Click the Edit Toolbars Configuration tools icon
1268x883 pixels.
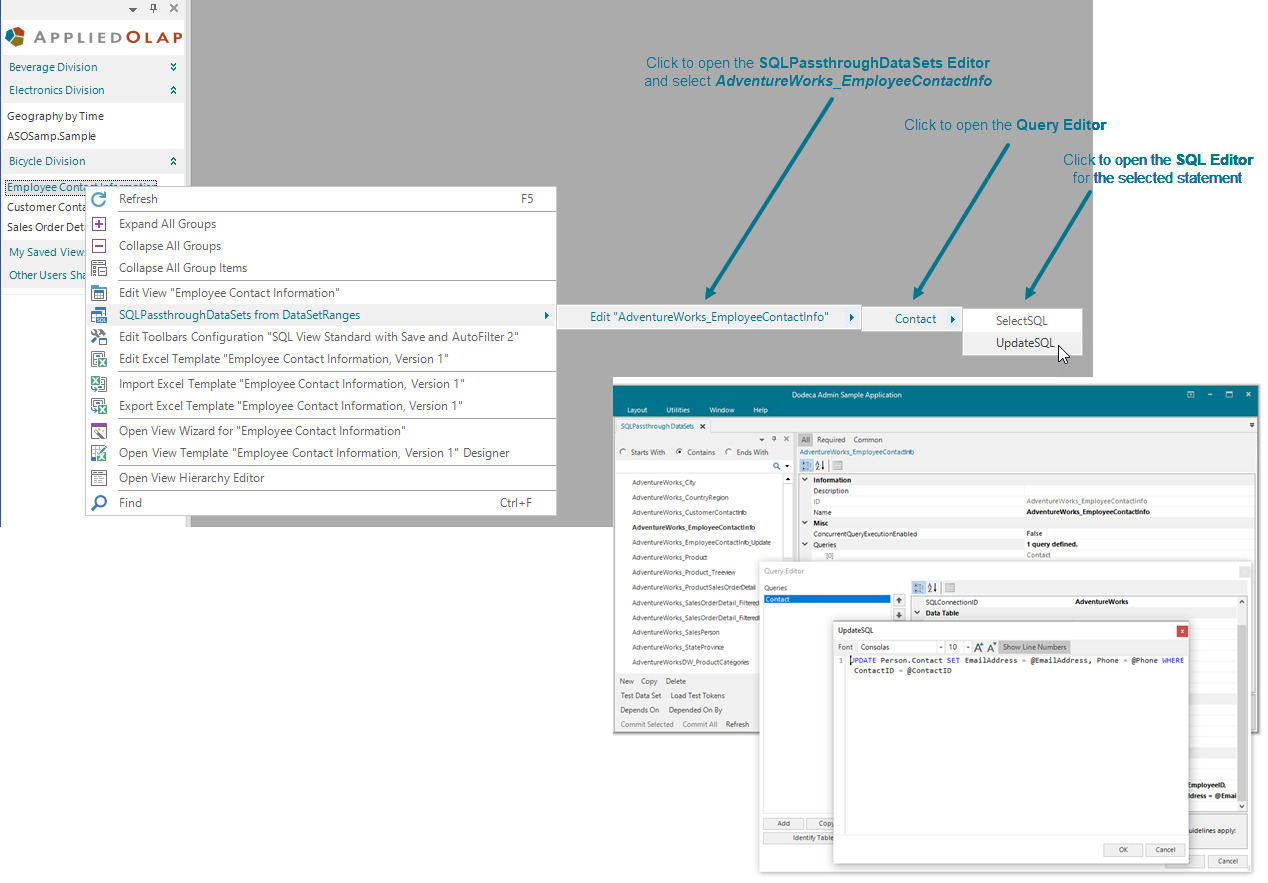[x=99, y=337]
